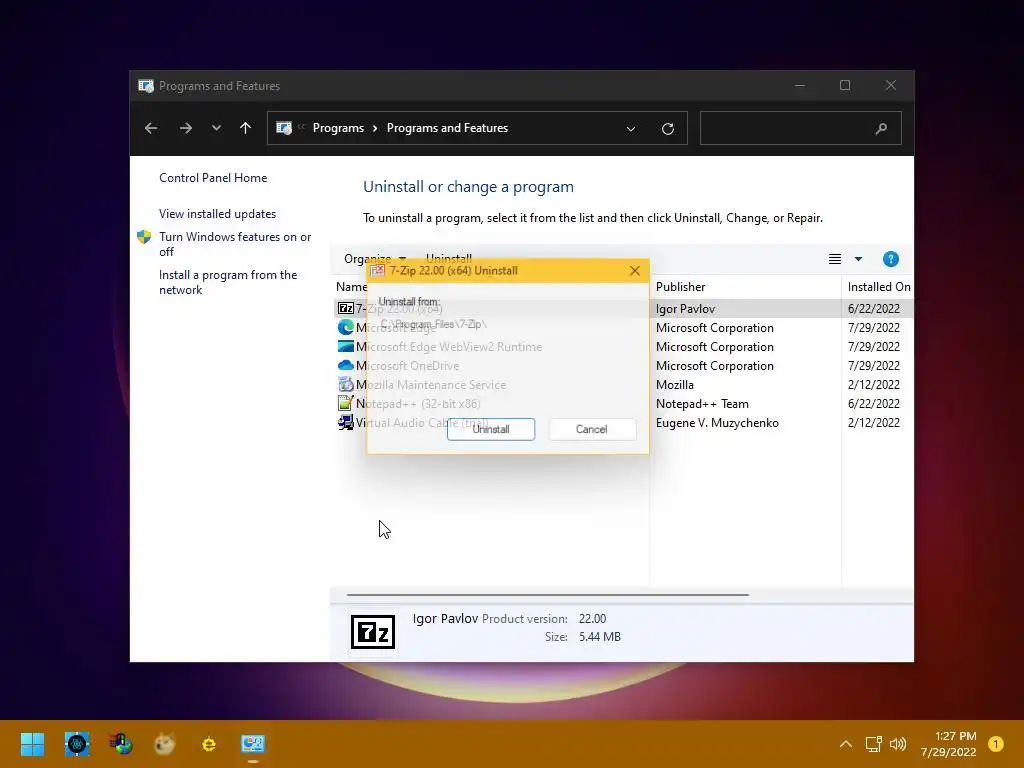The image size is (1024, 768).
Task: Open the volume tray icon
Action: (898, 744)
